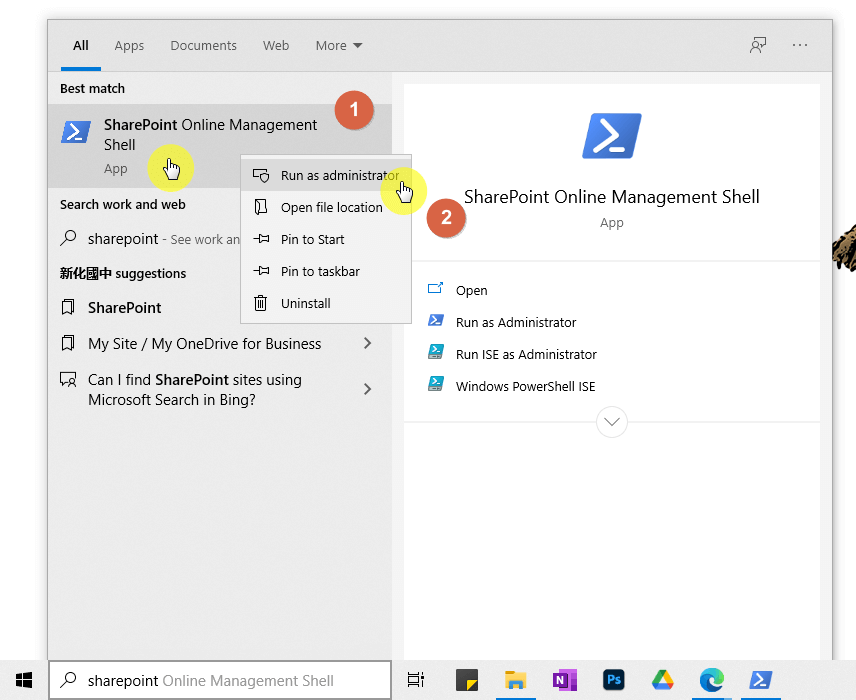
Task: Open the three-dot options menu
Action: (800, 45)
